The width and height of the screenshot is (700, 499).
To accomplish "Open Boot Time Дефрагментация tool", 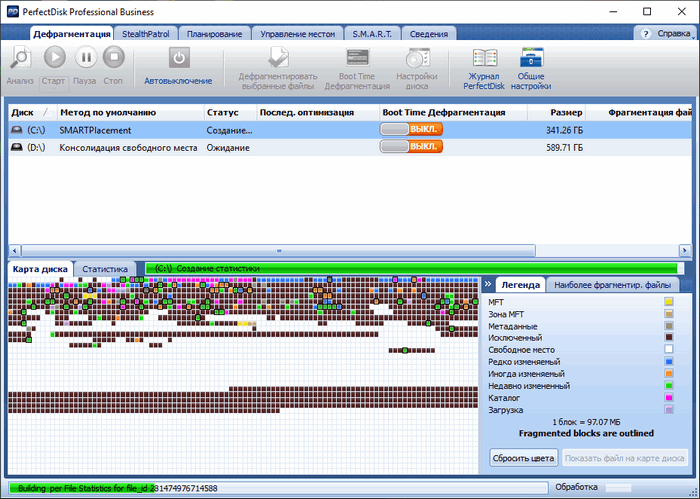I will coord(357,58).
